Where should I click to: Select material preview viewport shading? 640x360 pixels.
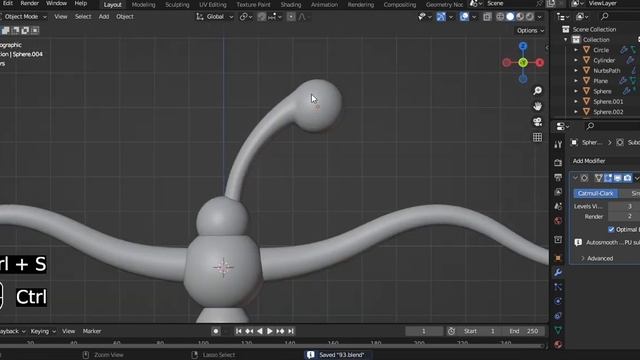coord(520,17)
